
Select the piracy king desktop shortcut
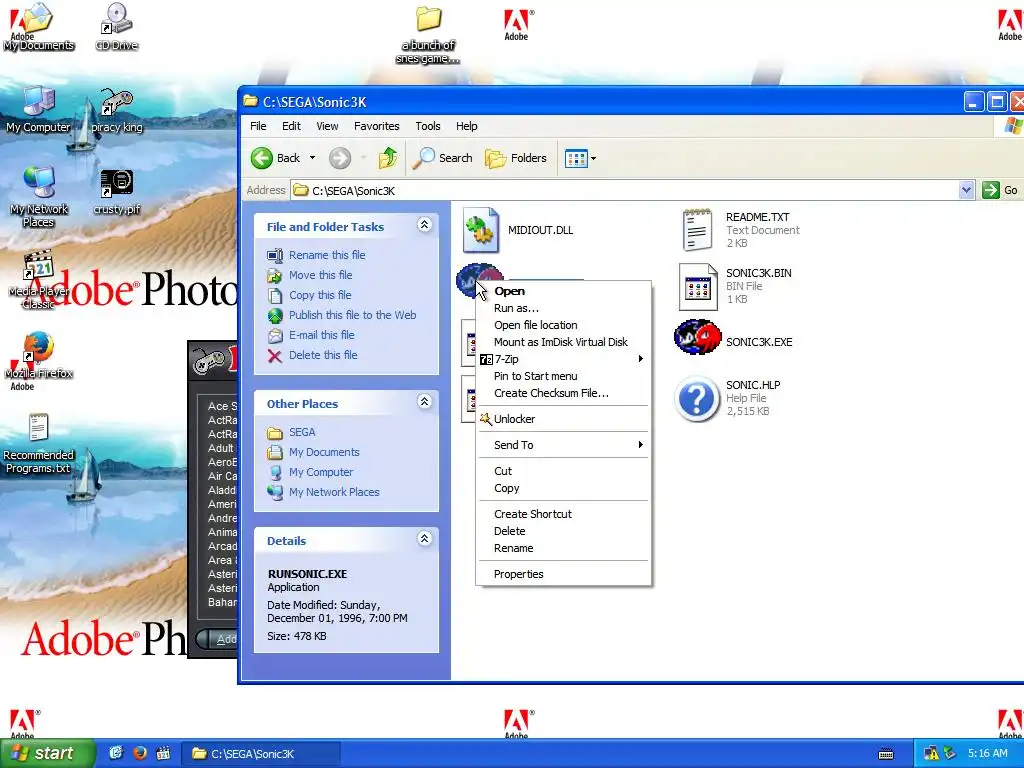tap(116, 110)
